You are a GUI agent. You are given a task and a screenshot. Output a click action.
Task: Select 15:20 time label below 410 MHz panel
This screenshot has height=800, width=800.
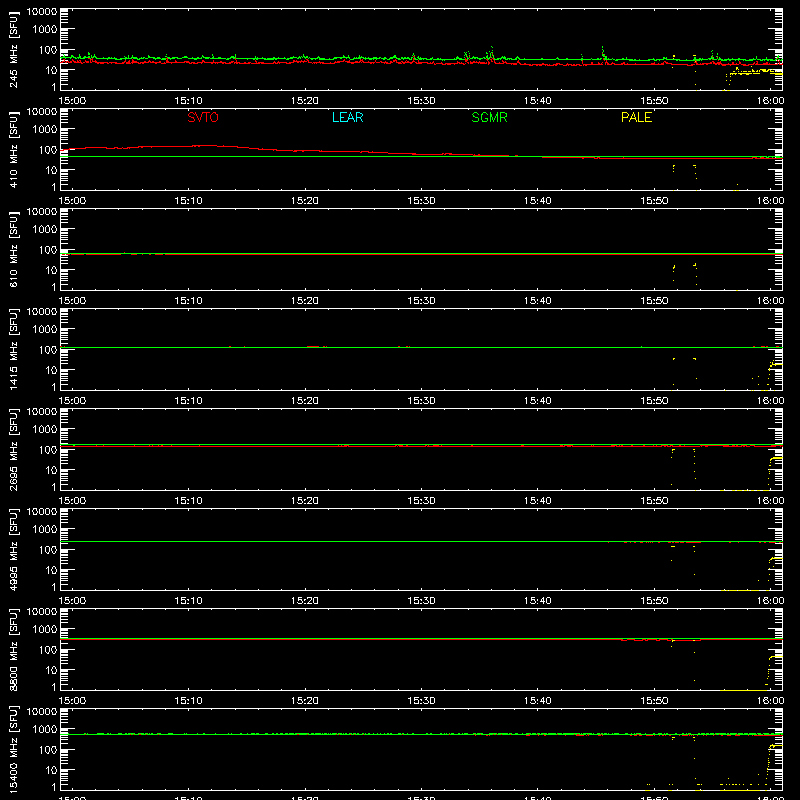pyautogui.click(x=305, y=201)
